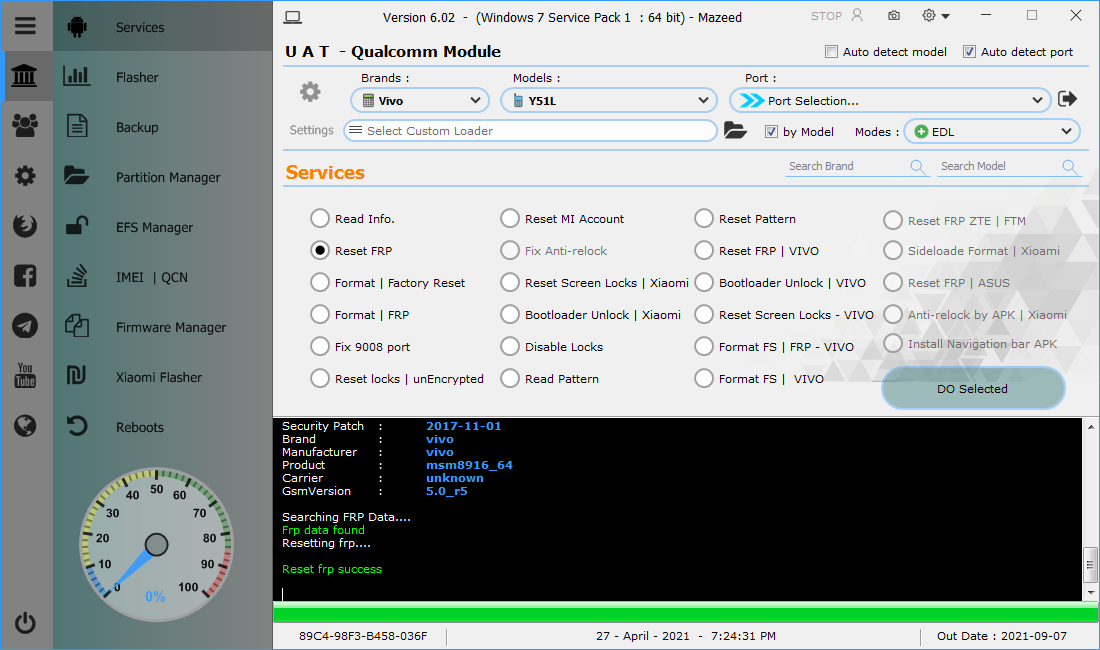Open Firmware Manager menu item

tap(170, 327)
